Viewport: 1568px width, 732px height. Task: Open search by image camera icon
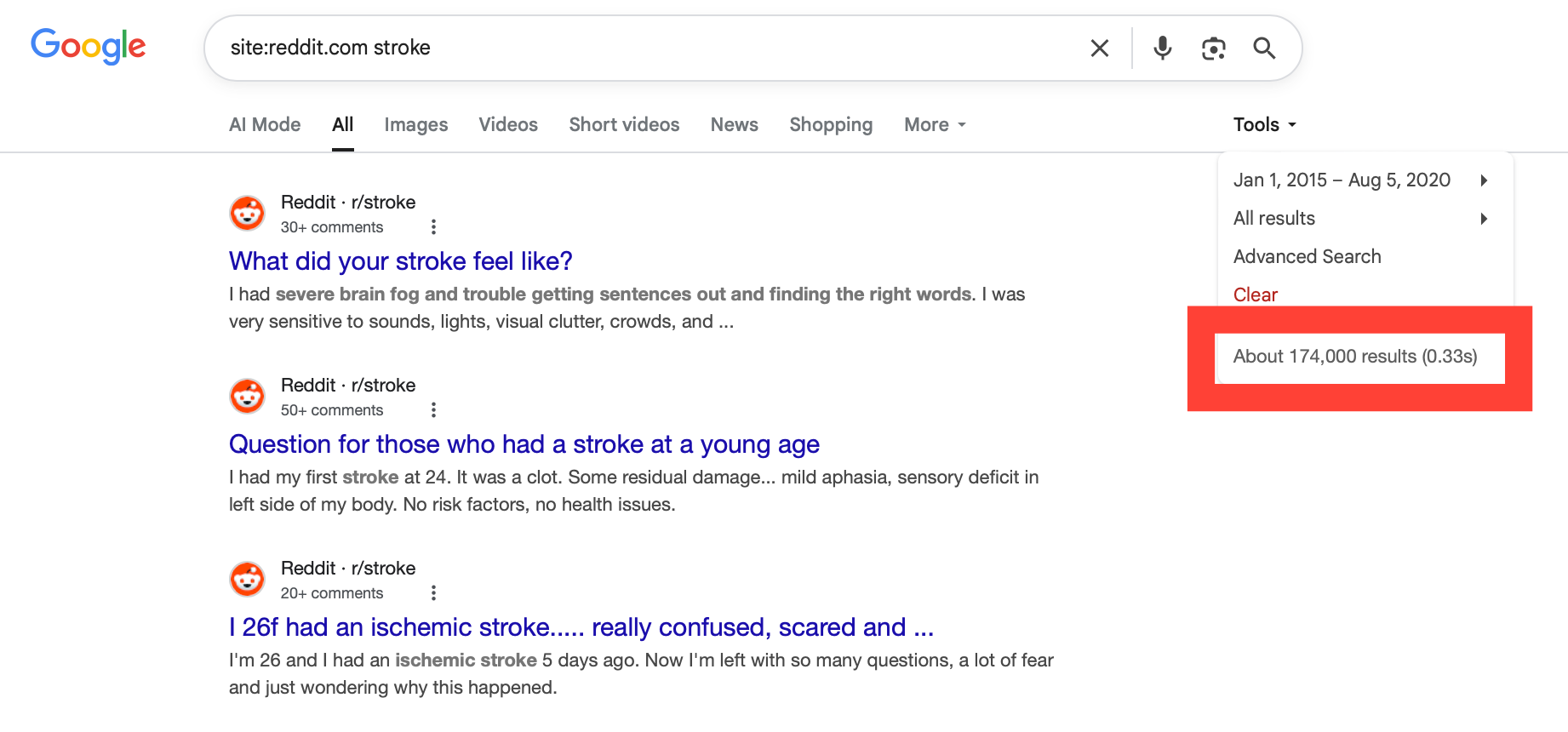1214,49
